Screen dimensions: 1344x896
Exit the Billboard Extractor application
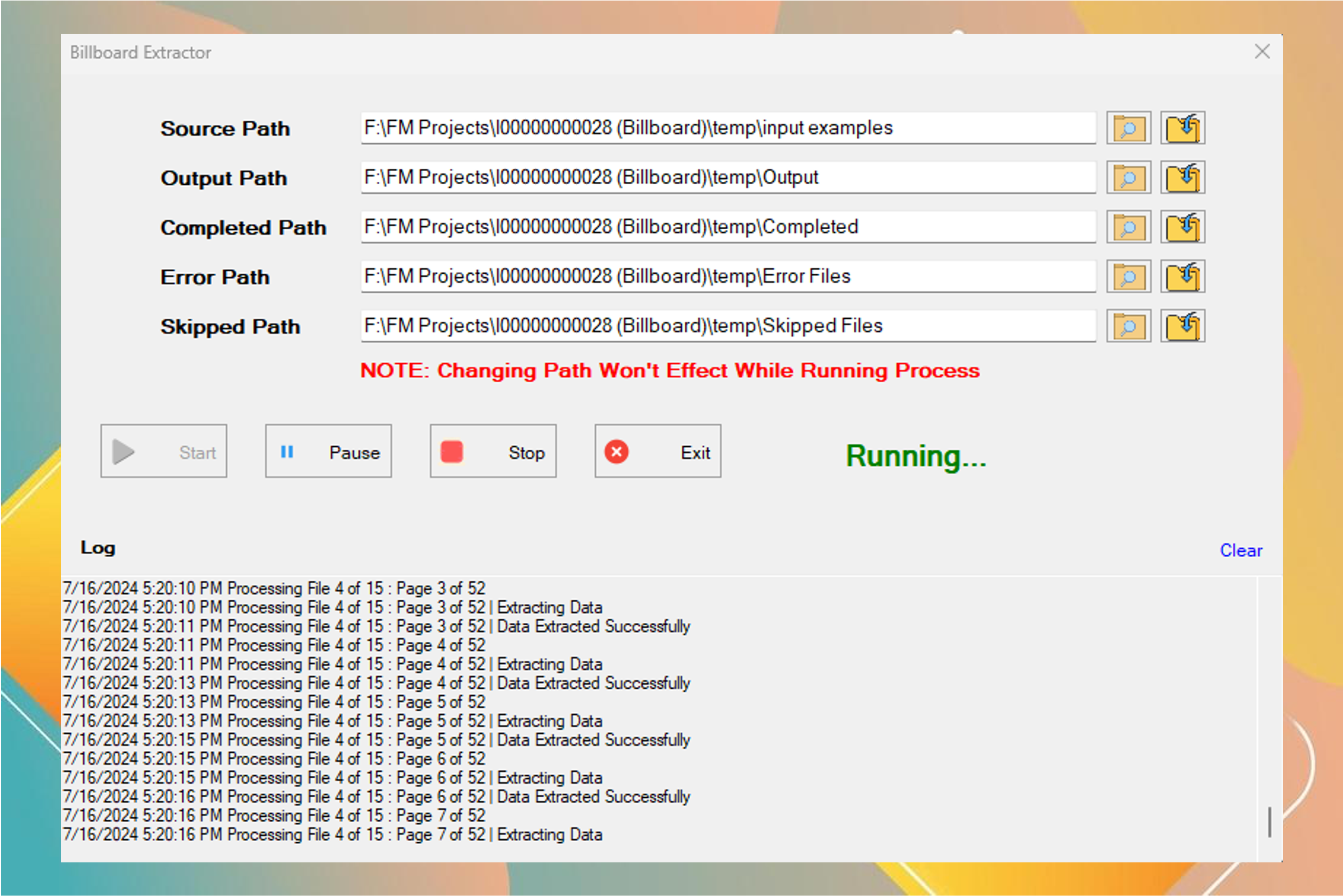(657, 452)
